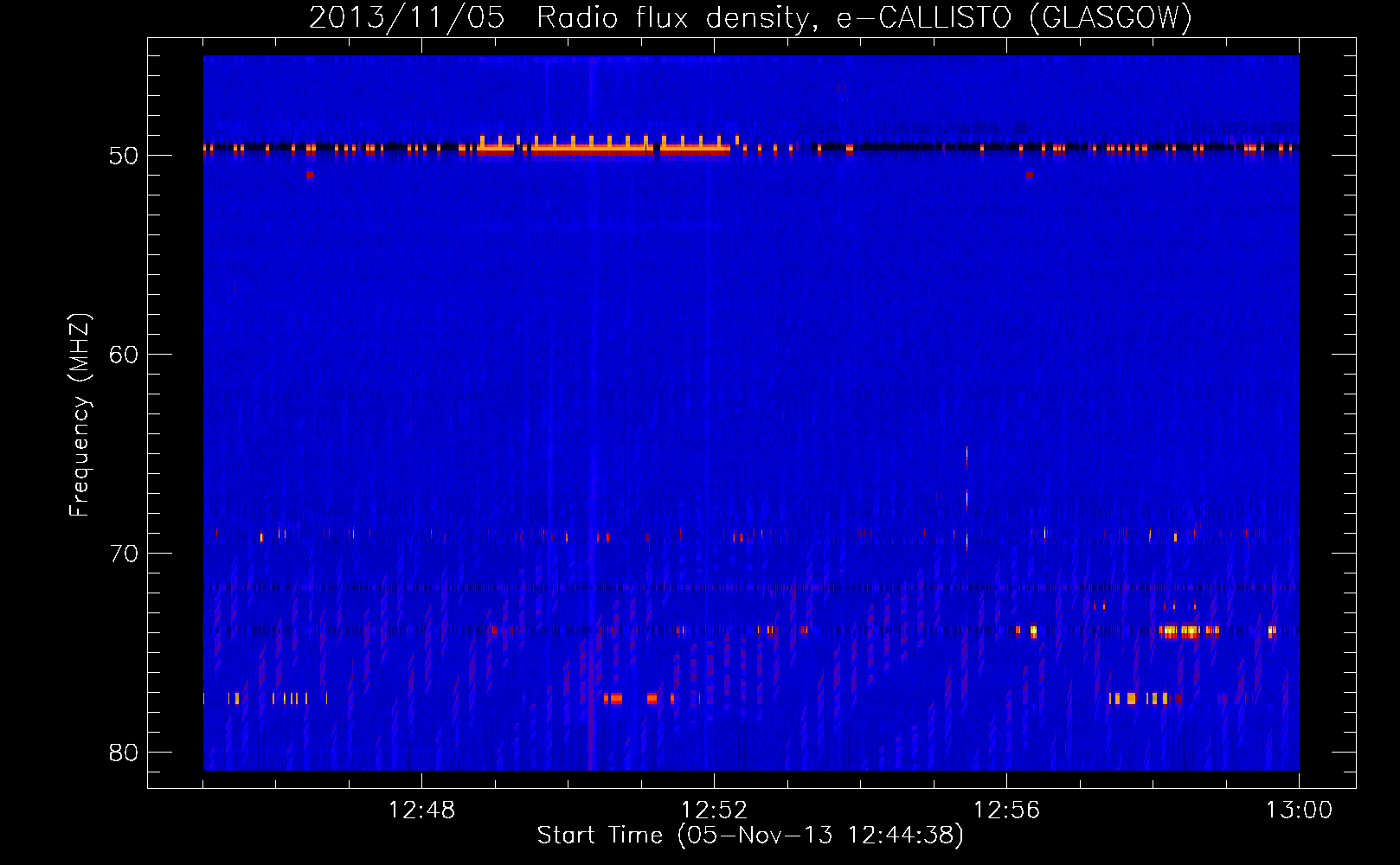Select the 80 frequency tick label
1400x865 pixels.
(124, 753)
